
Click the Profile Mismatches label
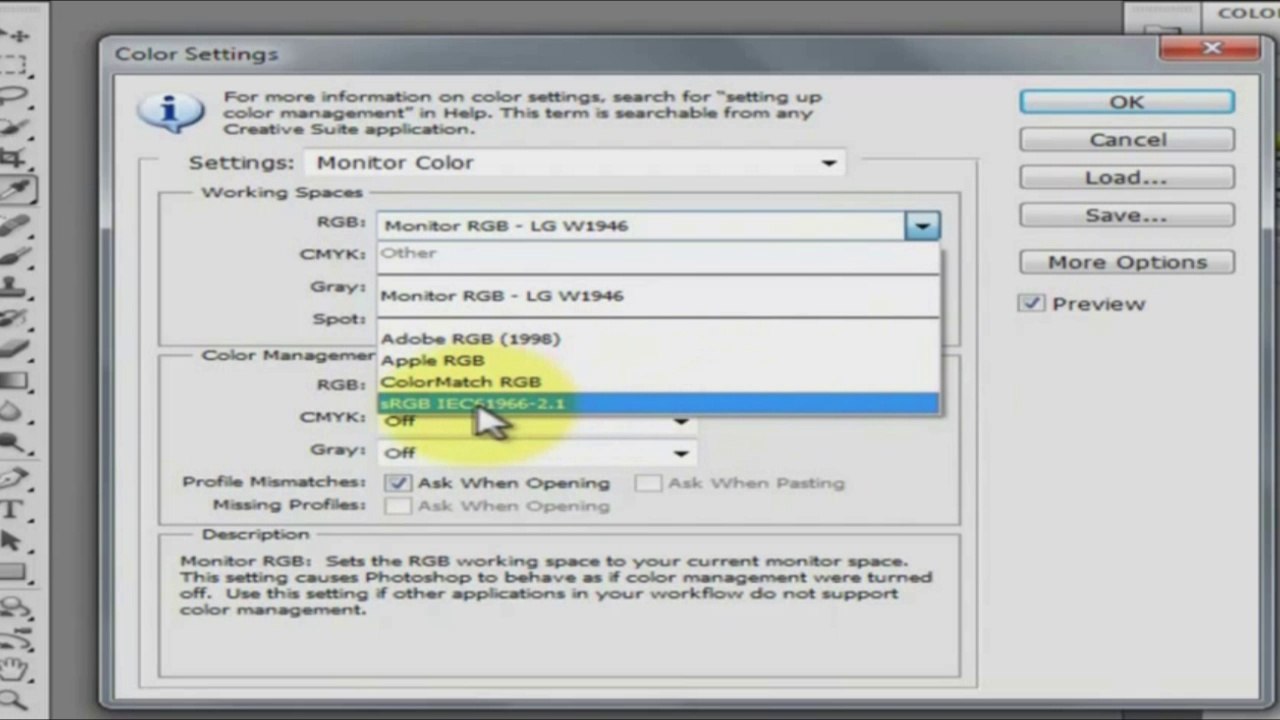tap(274, 482)
